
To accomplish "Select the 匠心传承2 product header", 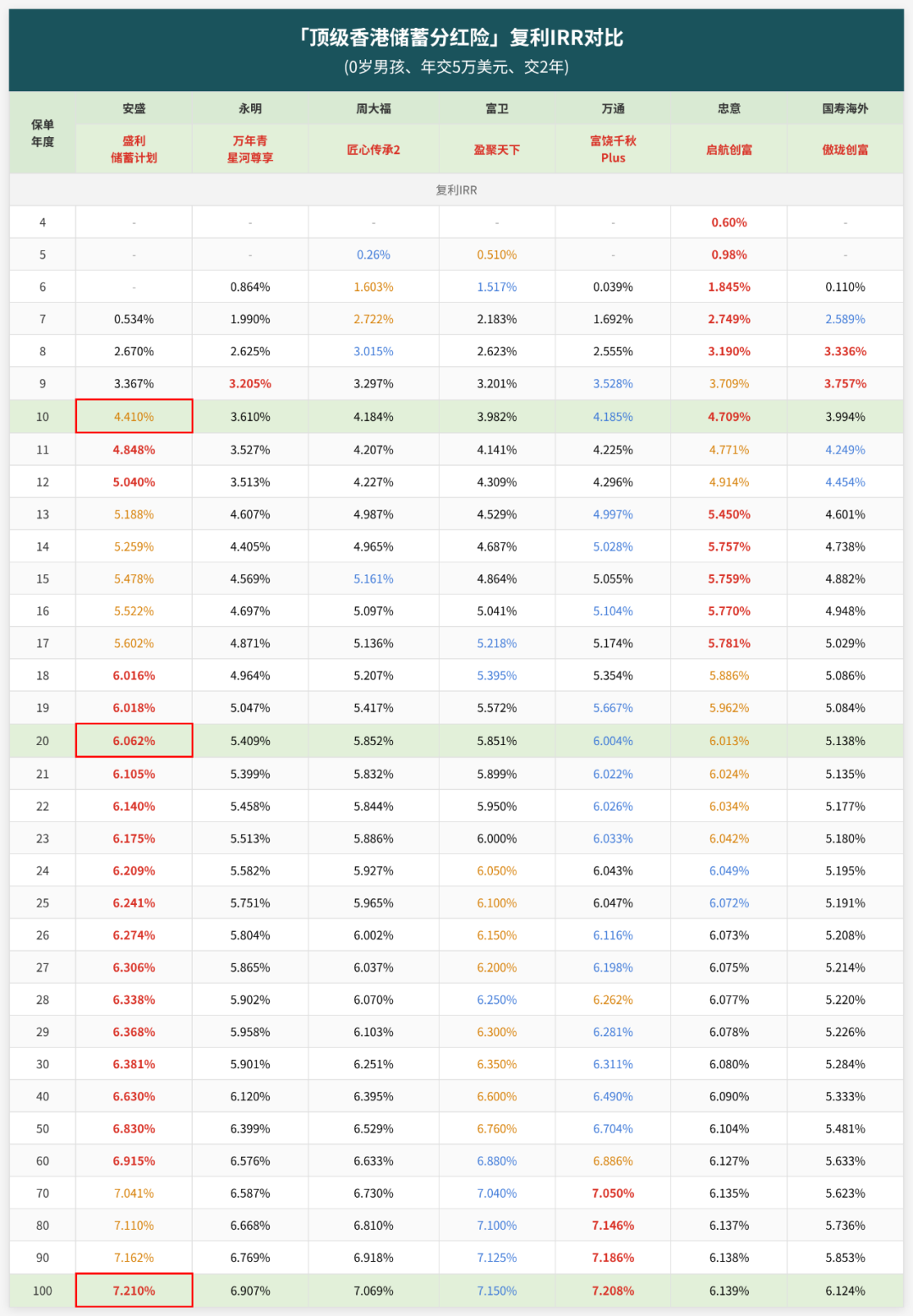I will (374, 150).
